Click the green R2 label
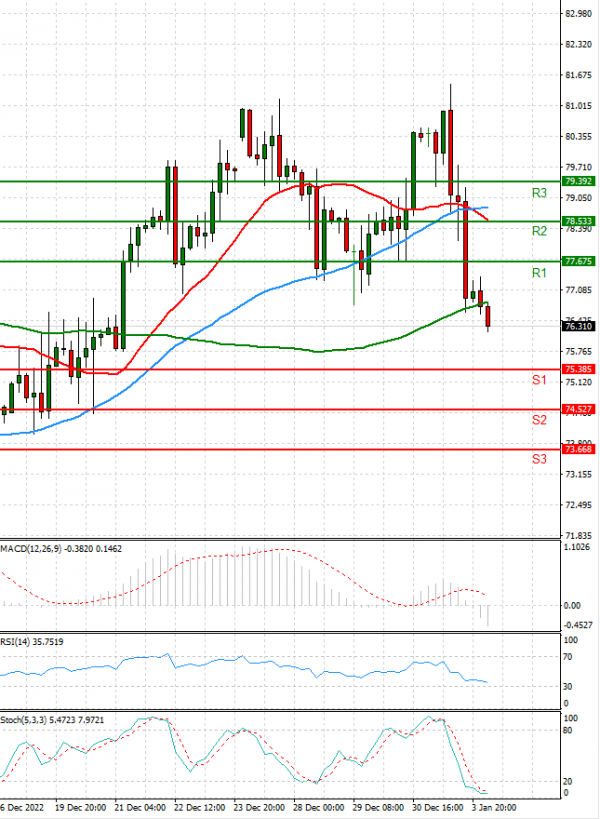Screen dimensions: 600x819 [539, 231]
